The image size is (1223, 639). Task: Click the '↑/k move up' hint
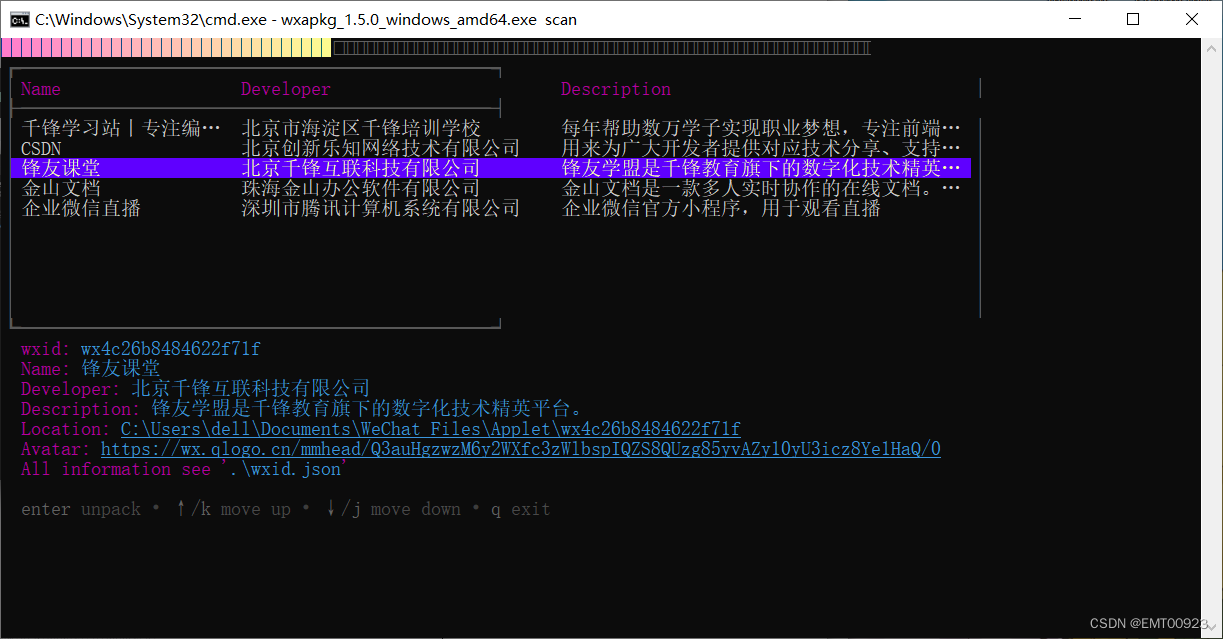(233, 509)
